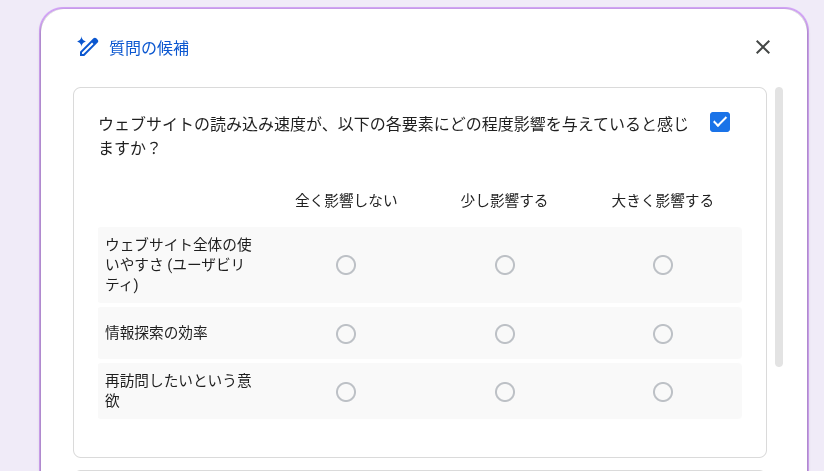The height and width of the screenshot is (471, 824).
Task: Click the dialog's vertical scrollbar
Action: (x=779, y=228)
